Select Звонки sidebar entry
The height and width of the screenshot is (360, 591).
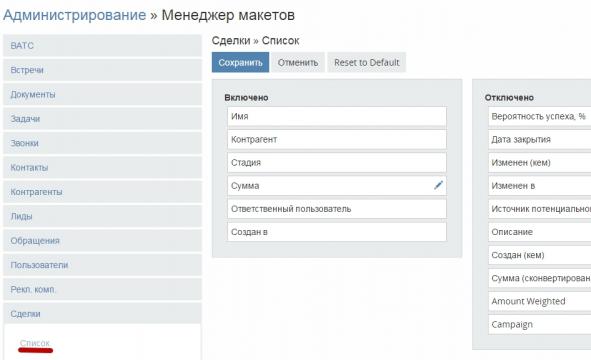coord(103,143)
